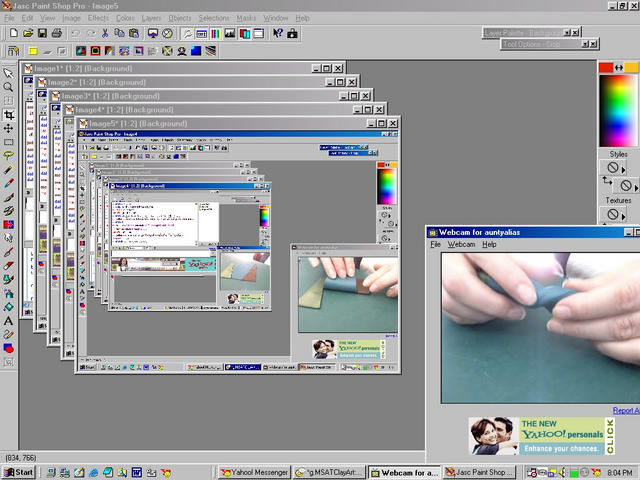
Task: Switch to Yahoo! Messenger taskbar button
Action: 254,472
